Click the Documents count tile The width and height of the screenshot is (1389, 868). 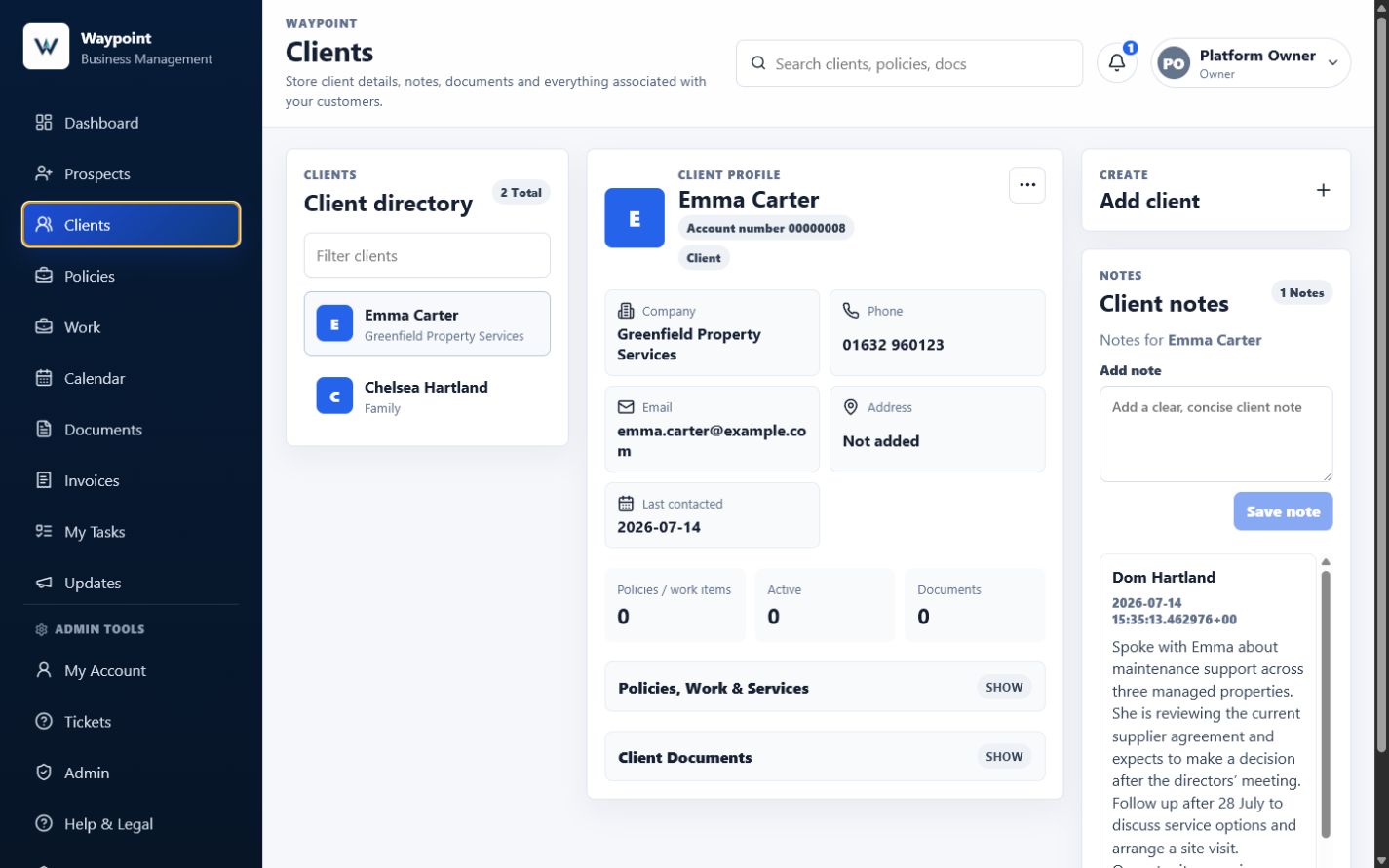coord(975,605)
